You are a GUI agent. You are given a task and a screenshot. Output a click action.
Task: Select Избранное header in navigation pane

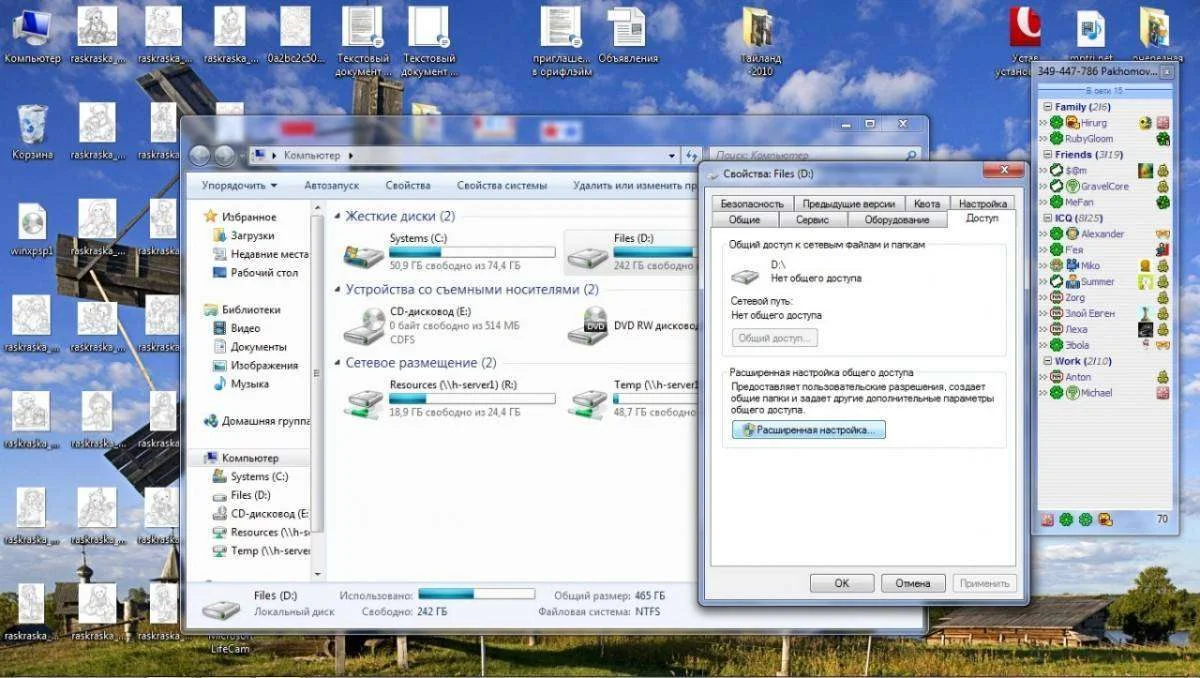coord(240,217)
